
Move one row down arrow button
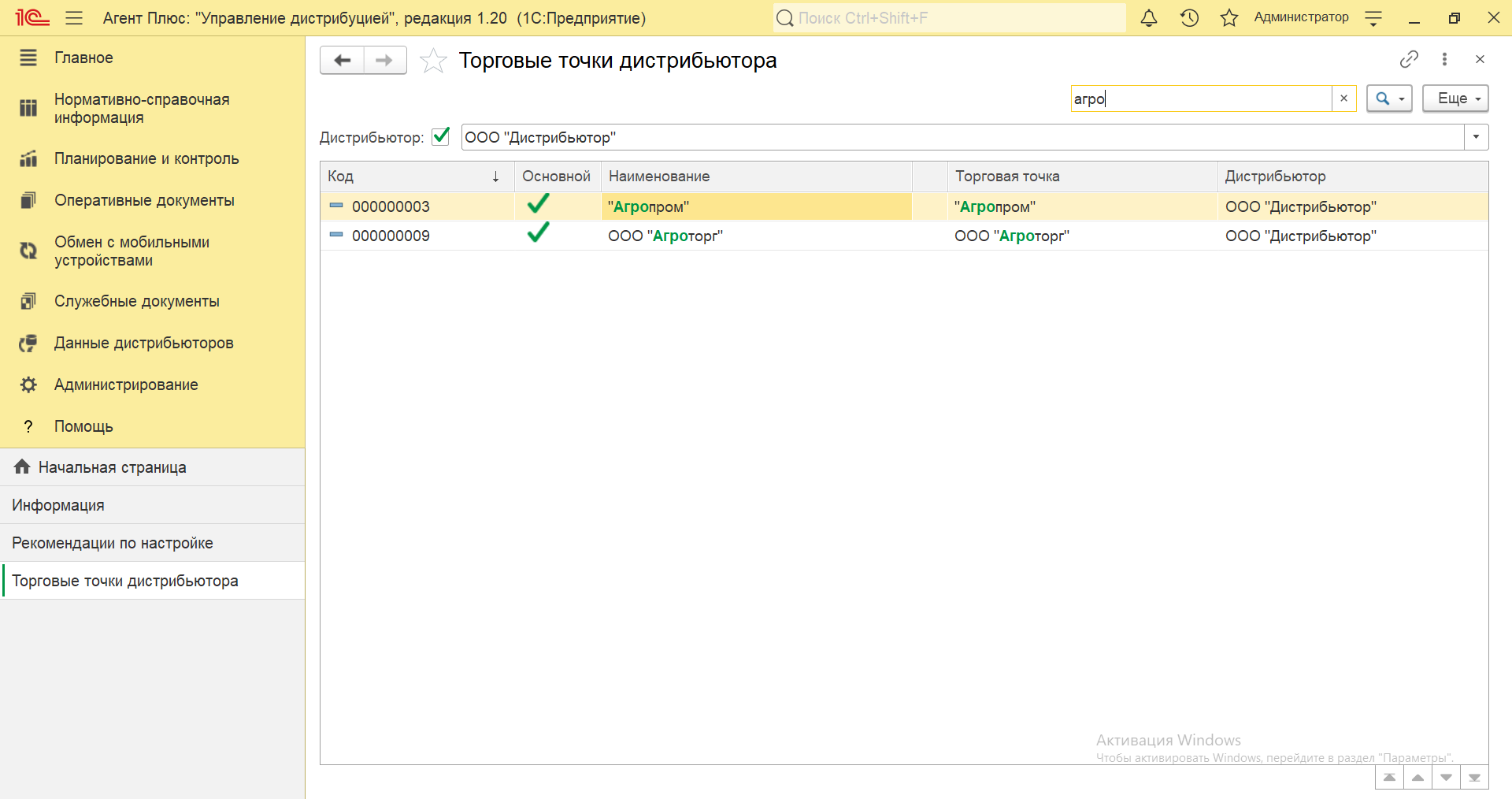coord(1446,777)
